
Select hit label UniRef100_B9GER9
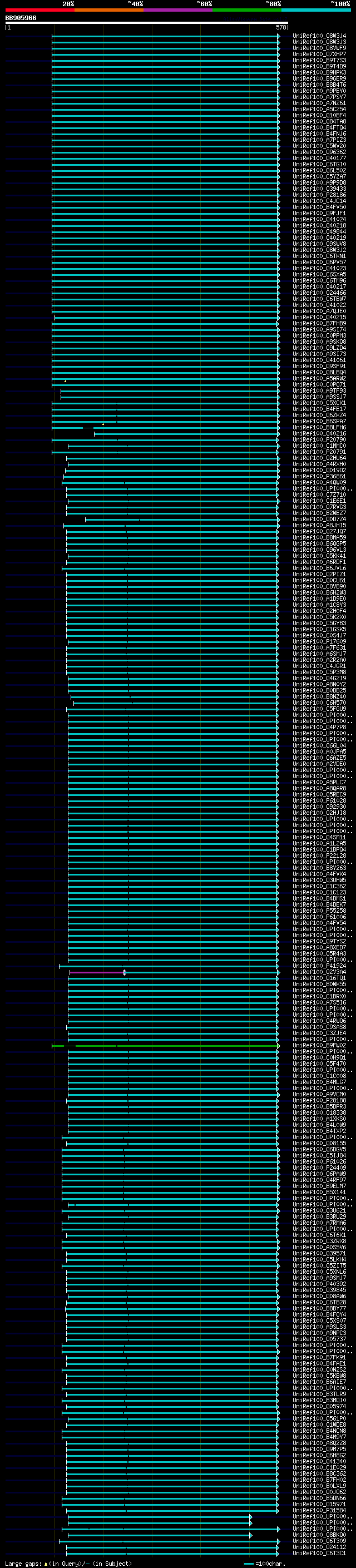point(319,78)
